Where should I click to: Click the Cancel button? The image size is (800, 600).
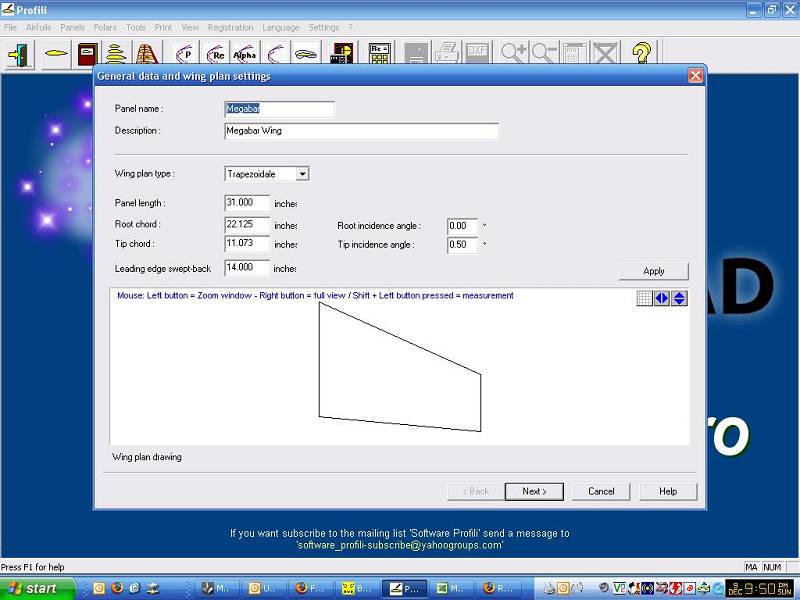click(601, 491)
